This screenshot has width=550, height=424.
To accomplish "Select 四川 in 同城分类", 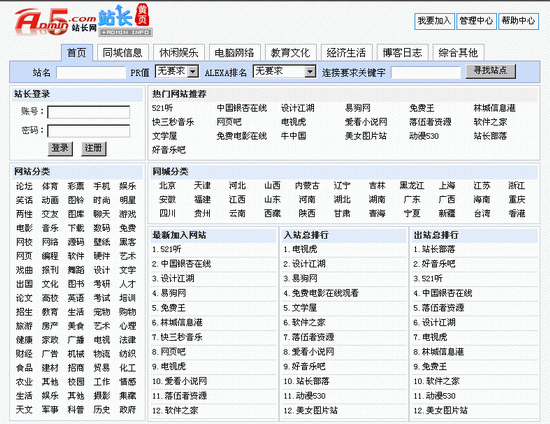I will 167,213.
